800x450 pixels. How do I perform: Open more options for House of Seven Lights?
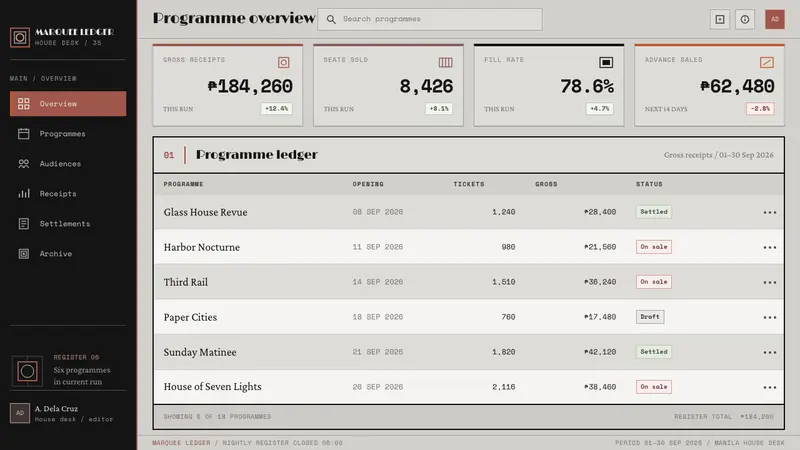tap(769, 387)
